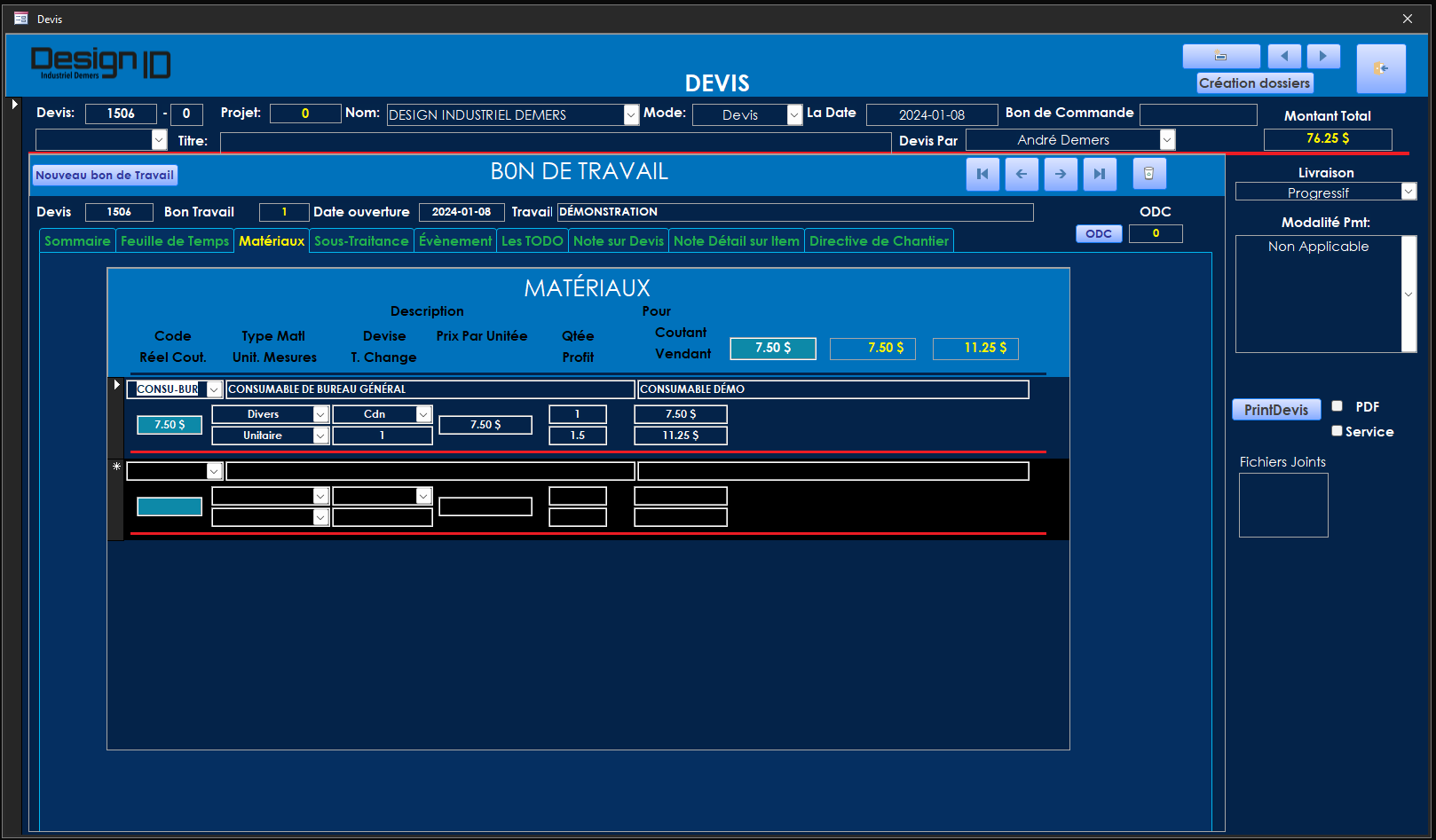This screenshot has width=1436, height=840.
Task: Click the Bon de Commande input field
Action: [x=1197, y=114]
